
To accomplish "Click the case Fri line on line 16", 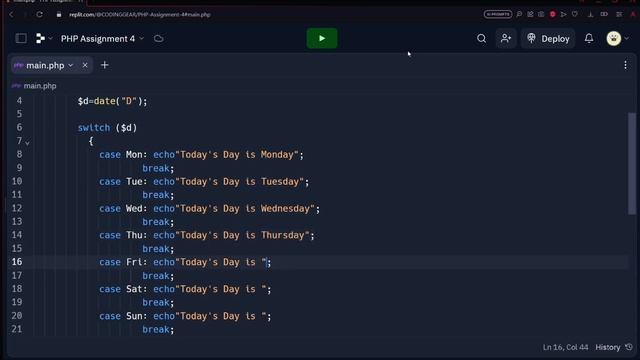I will (185, 262).
